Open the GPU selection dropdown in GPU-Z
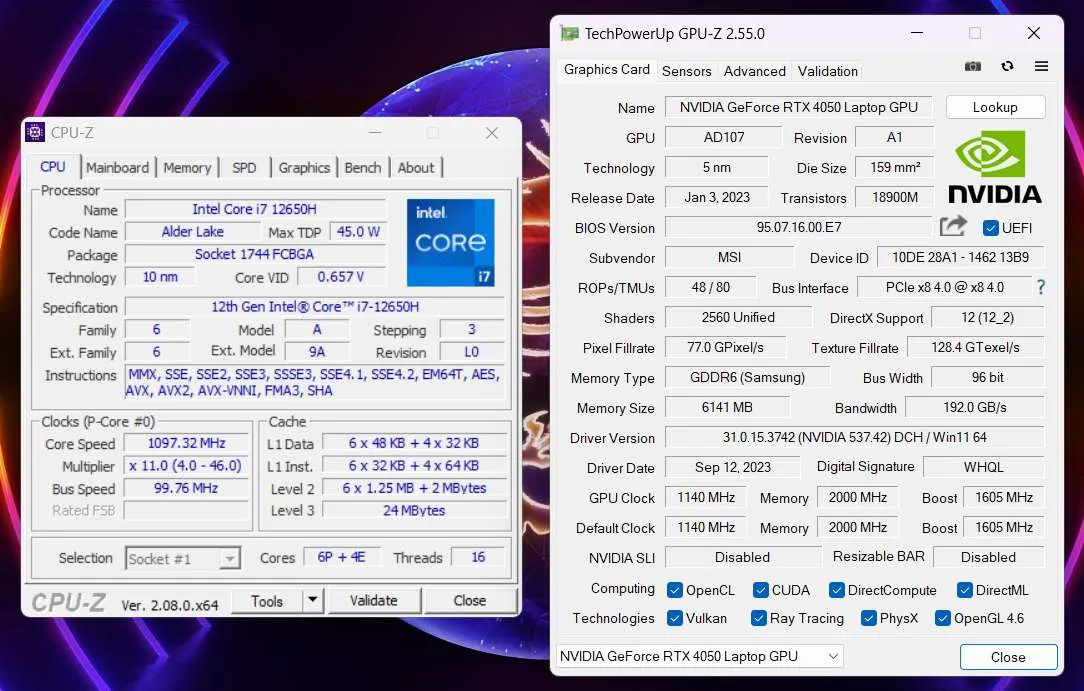 [x=700, y=656]
